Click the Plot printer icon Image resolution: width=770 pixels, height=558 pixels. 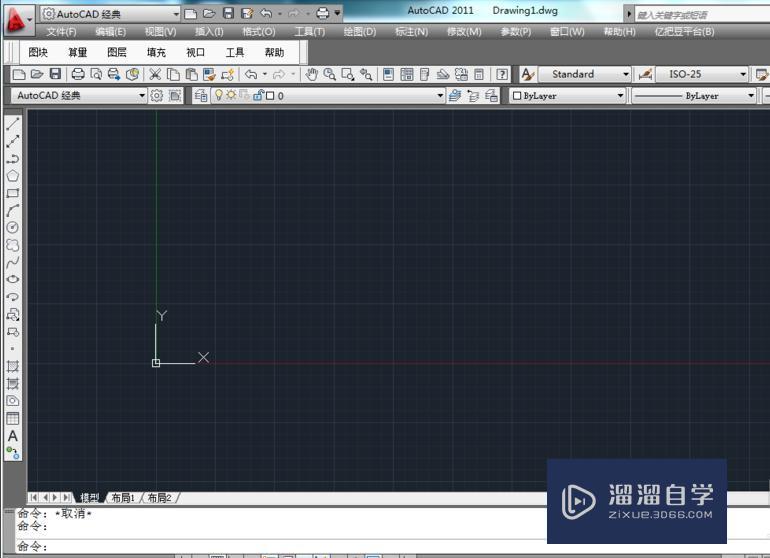click(78, 74)
